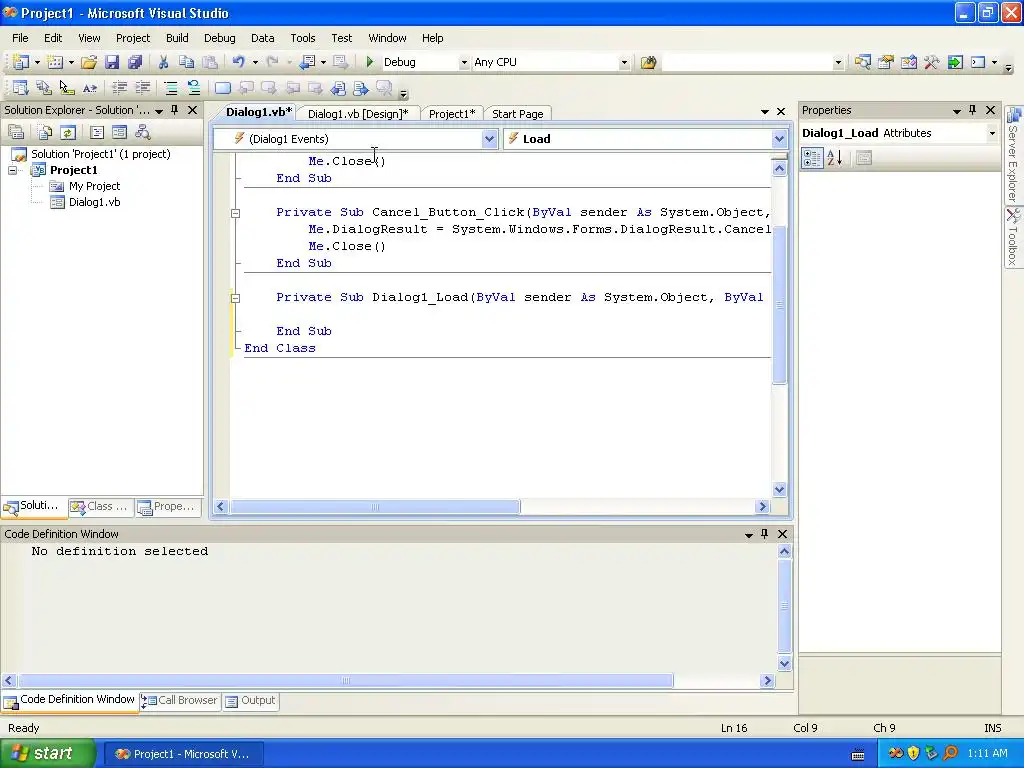The height and width of the screenshot is (768, 1024).
Task: Click the Windows start button
Action: pos(47,754)
